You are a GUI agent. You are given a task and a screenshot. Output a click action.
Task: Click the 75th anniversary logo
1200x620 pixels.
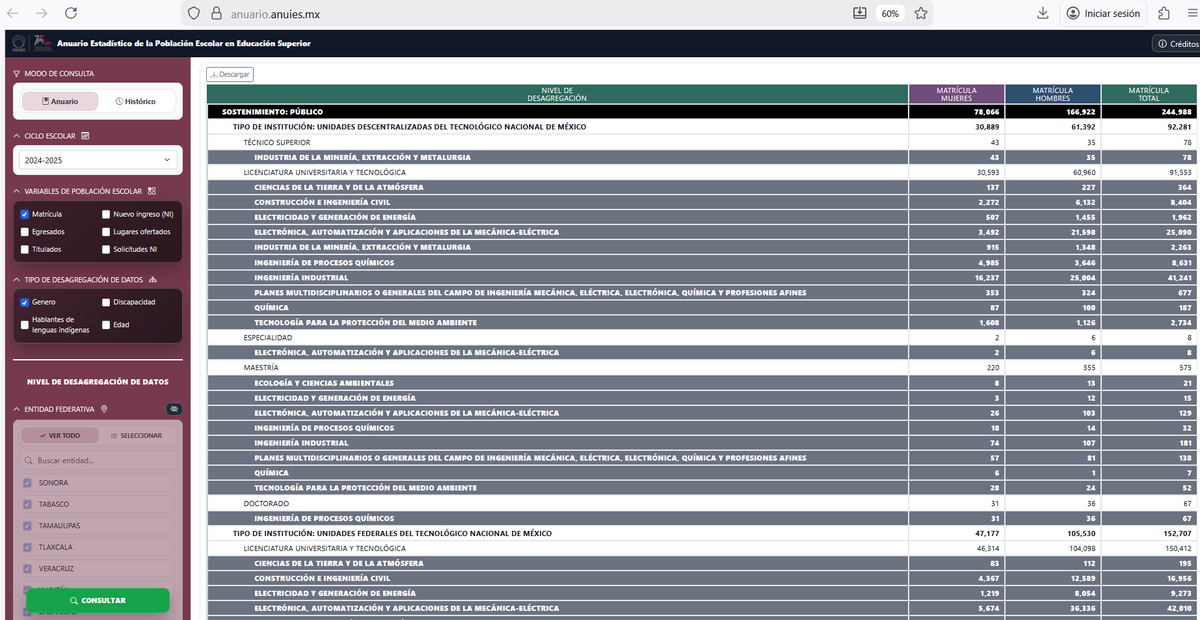pos(43,43)
